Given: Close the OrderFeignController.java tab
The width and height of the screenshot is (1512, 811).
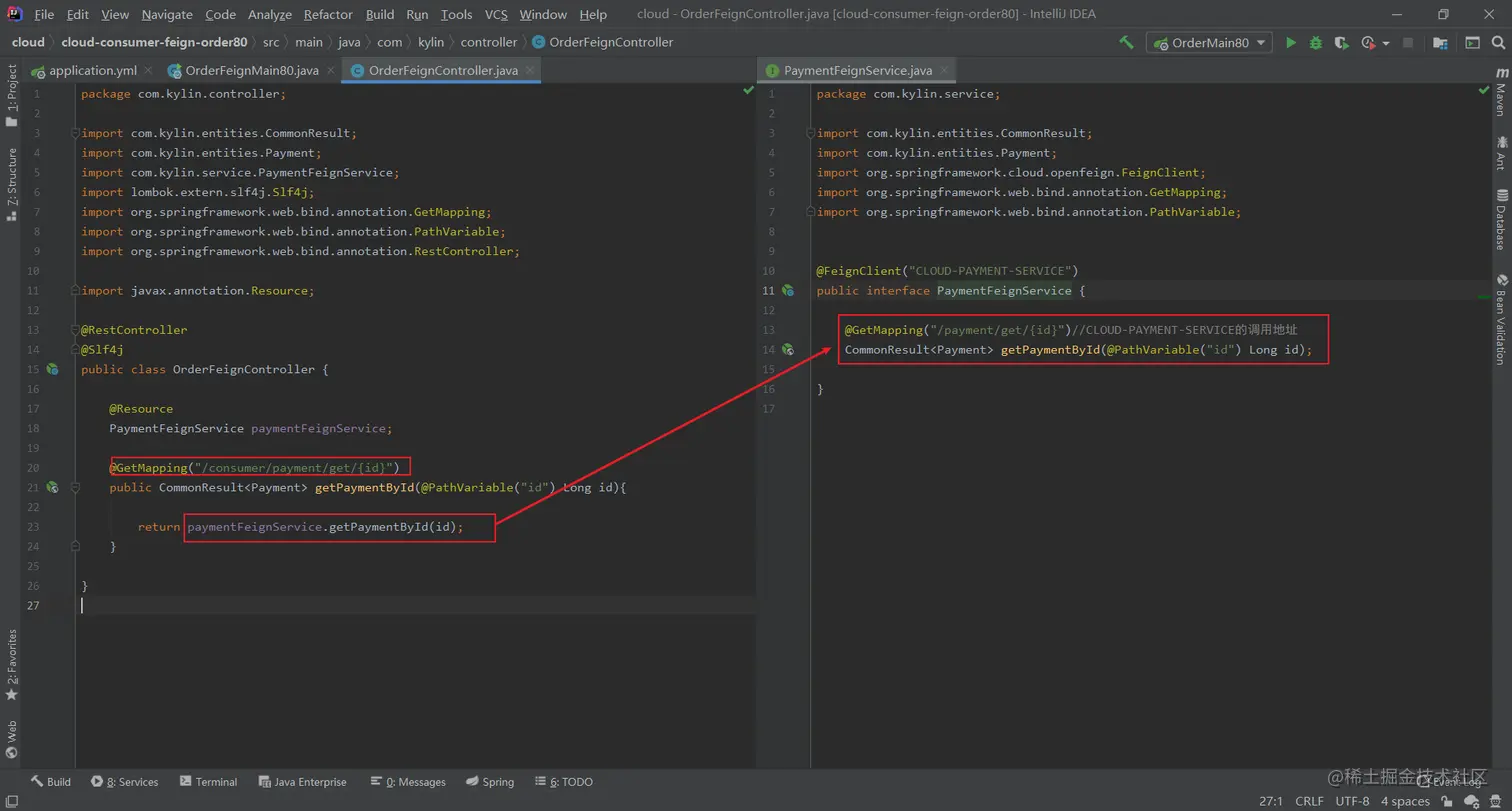Looking at the screenshot, I should (530, 70).
